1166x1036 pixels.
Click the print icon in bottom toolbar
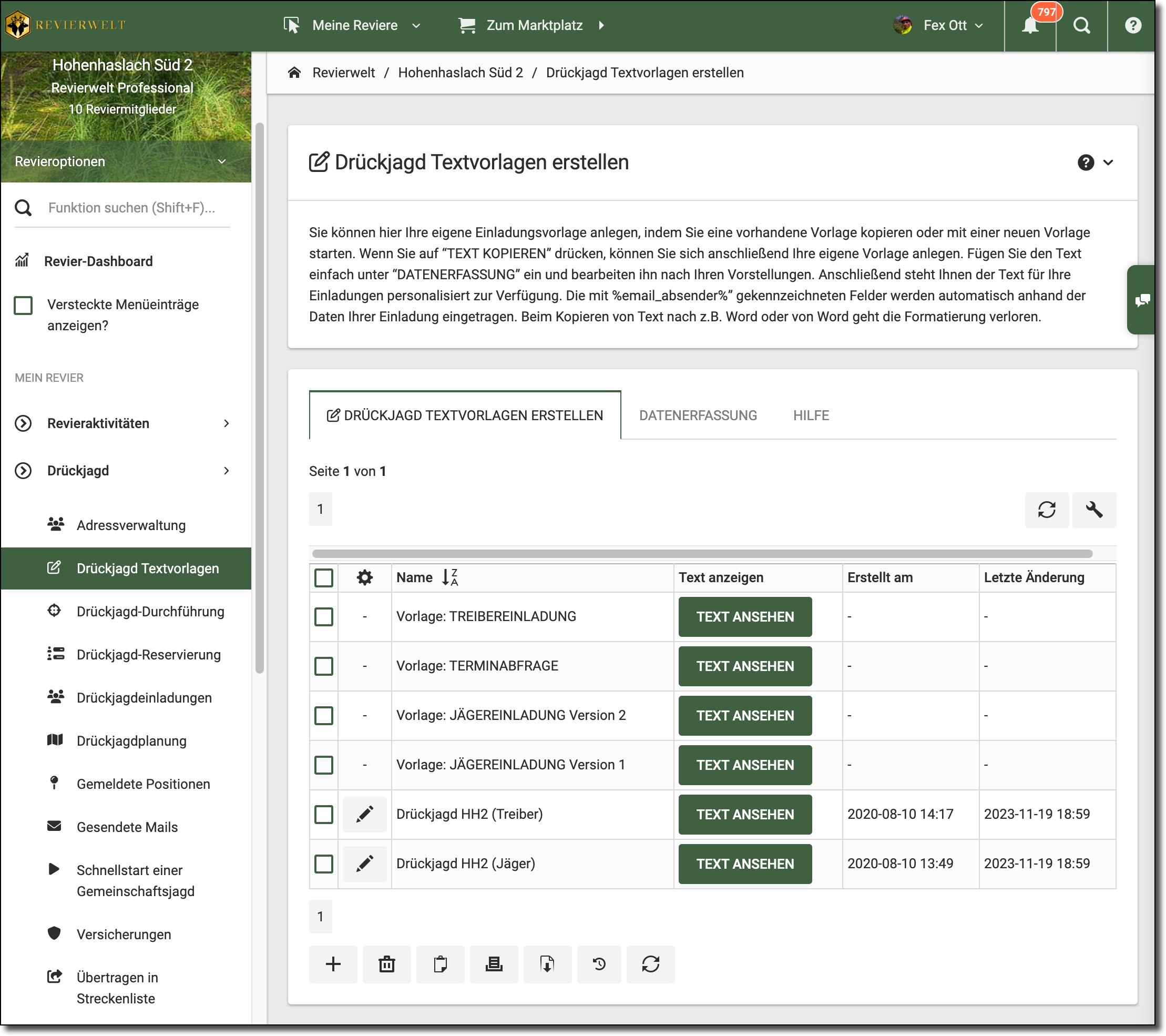coord(494,964)
